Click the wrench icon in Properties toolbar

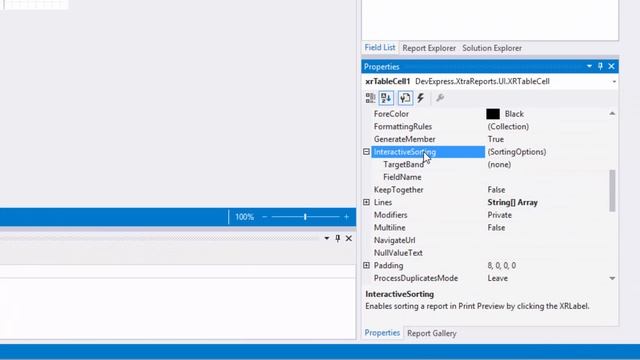pos(440,98)
